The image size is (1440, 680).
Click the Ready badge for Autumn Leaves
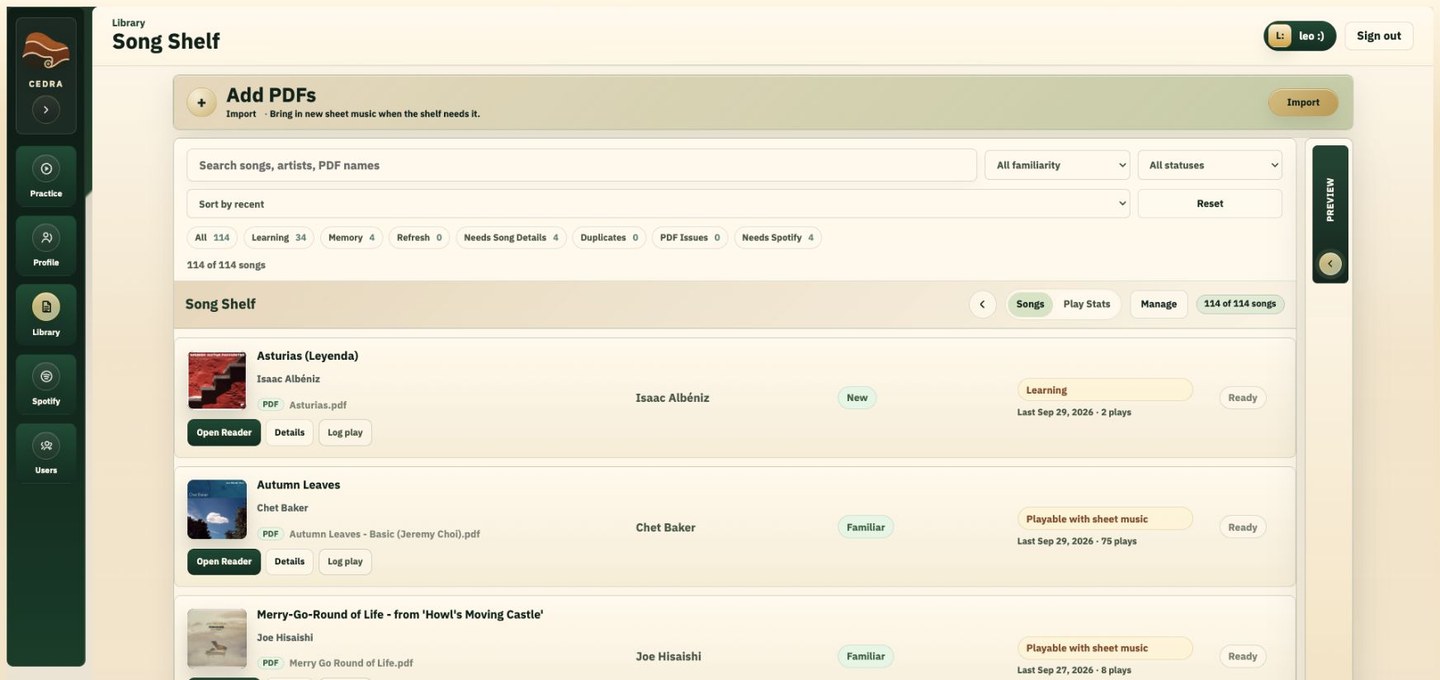coord(1242,527)
